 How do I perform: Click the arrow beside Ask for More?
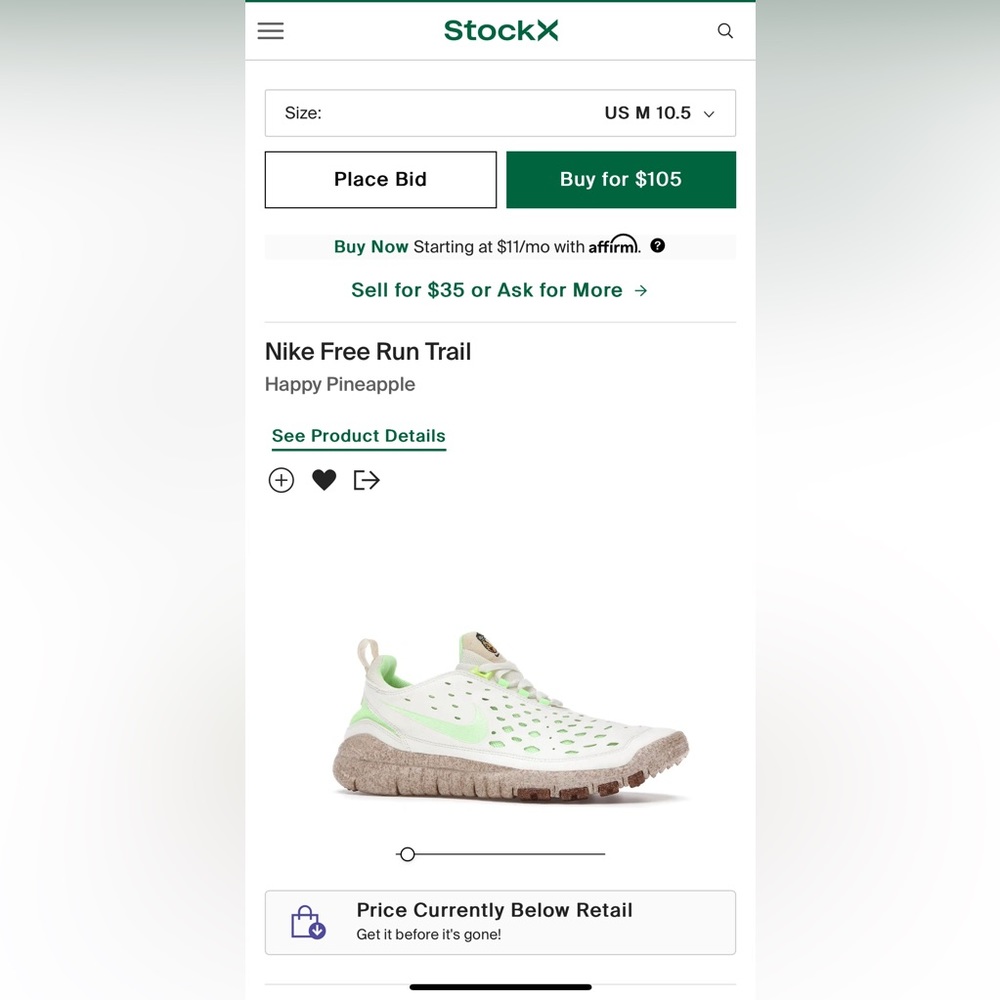click(x=641, y=290)
